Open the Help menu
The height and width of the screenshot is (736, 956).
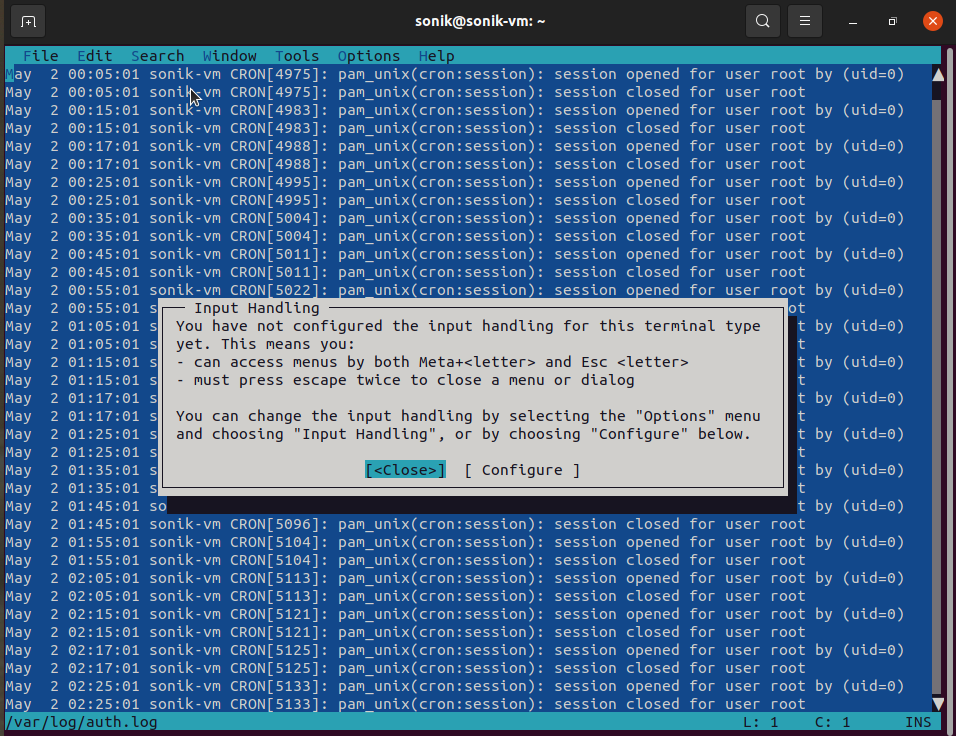[x=436, y=56]
